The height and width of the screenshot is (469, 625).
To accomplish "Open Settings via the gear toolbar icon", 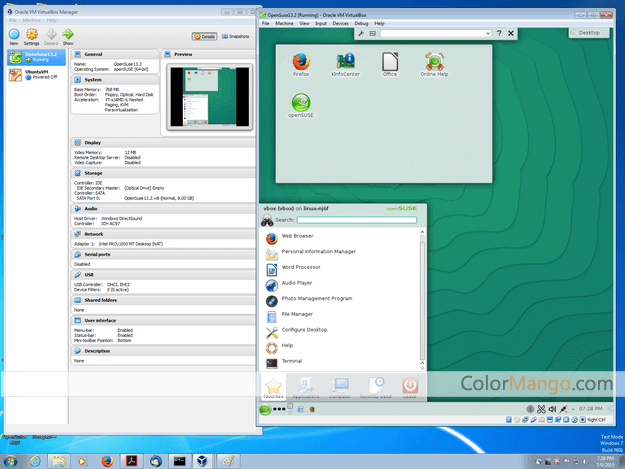I will 31,36.
